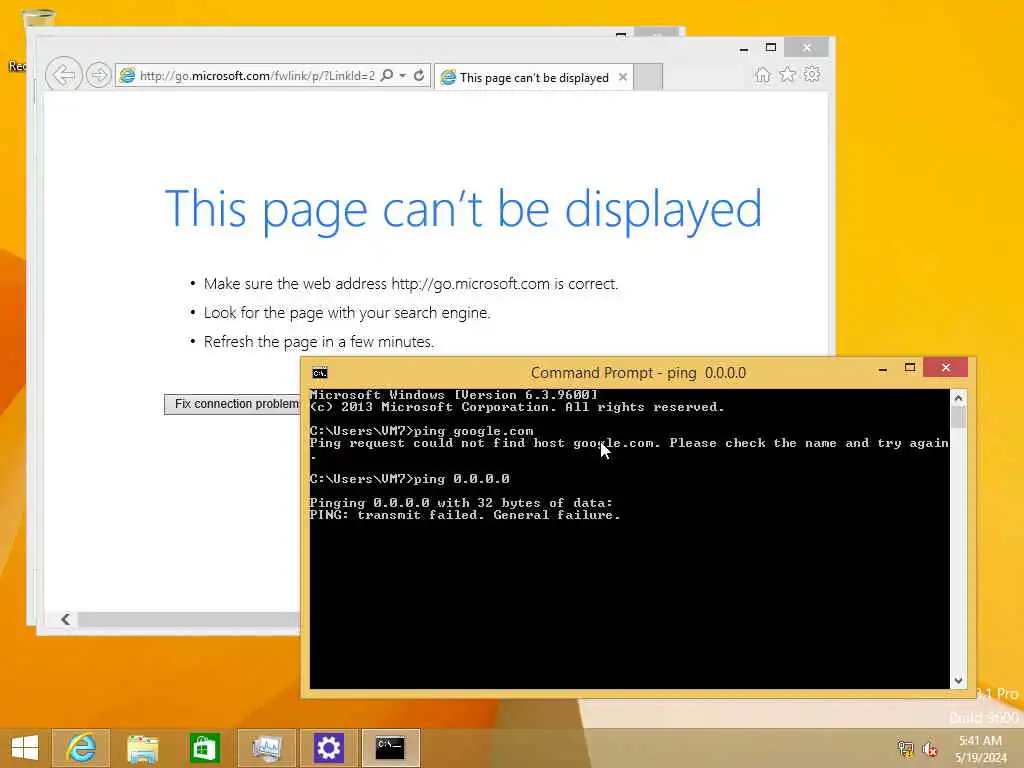Close the "This page can't be displayed" tab
This screenshot has width=1024, height=768.
pyautogui.click(x=623, y=77)
